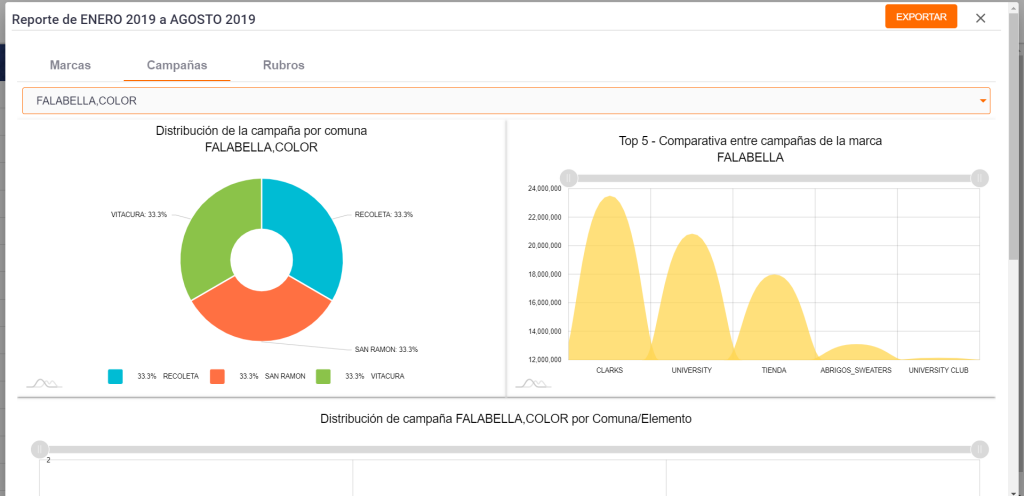Image resolution: width=1024 pixels, height=496 pixels.
Task: Click the Comuna/Elemento distribution chart title
Action: coord(506,419)
